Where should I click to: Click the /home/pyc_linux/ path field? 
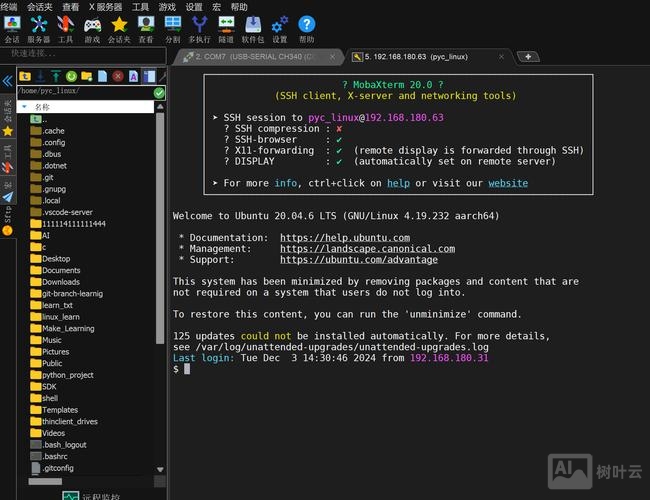click(x=85, y=91)
